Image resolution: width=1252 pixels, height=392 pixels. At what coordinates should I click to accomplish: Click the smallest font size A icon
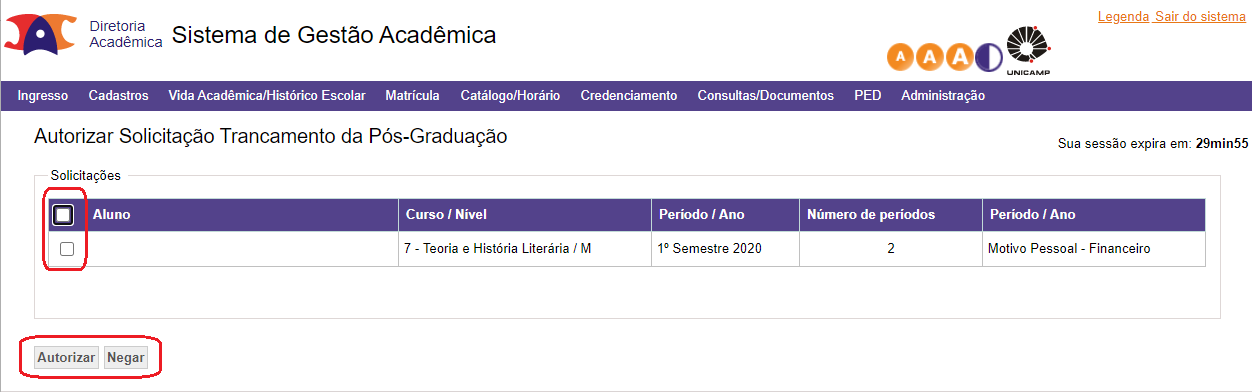(x=901, y=56)
